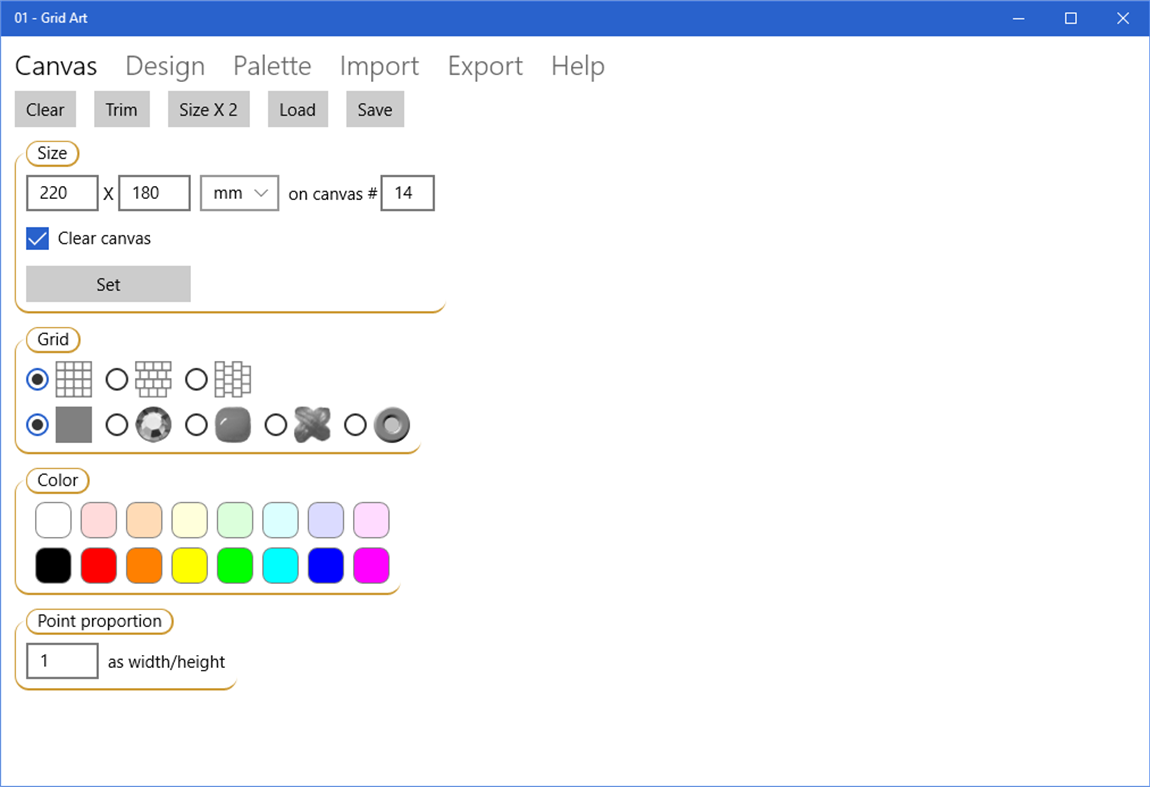Pick the bright green color swatch
Screen dimensions: 1150x787
(235, 566)
